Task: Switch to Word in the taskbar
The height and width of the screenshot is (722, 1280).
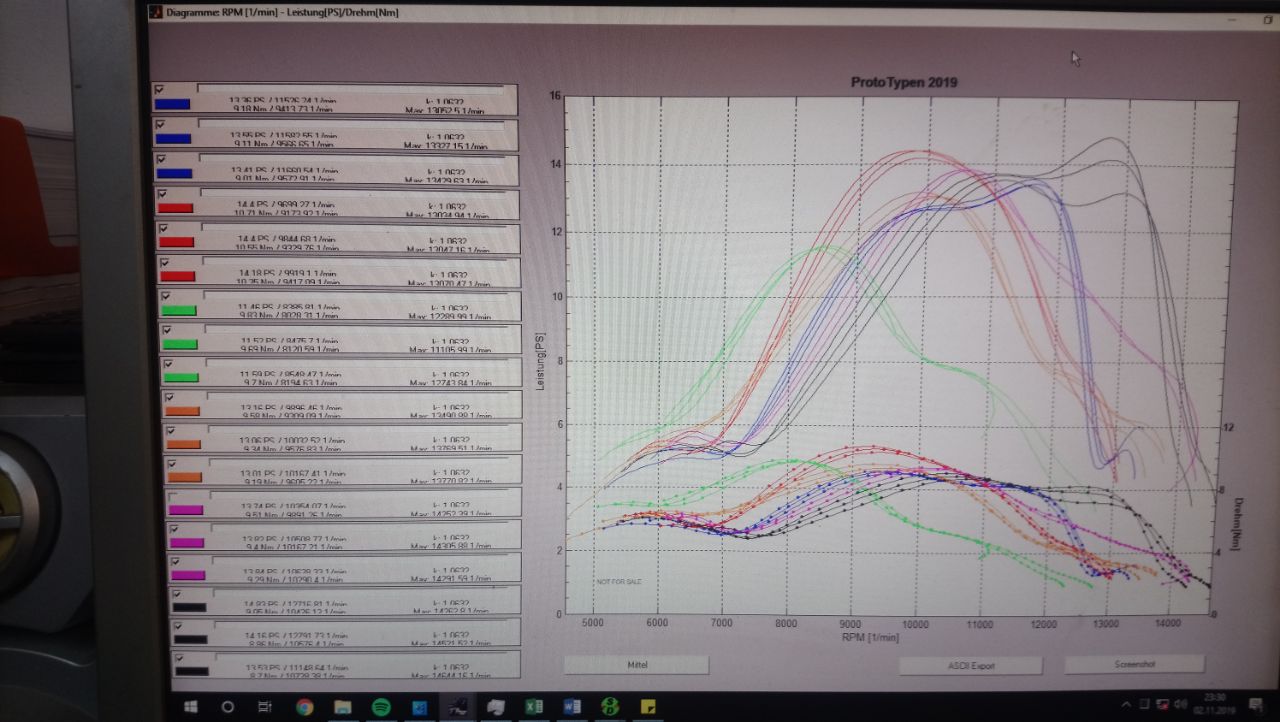Action: tap(572, 707)
